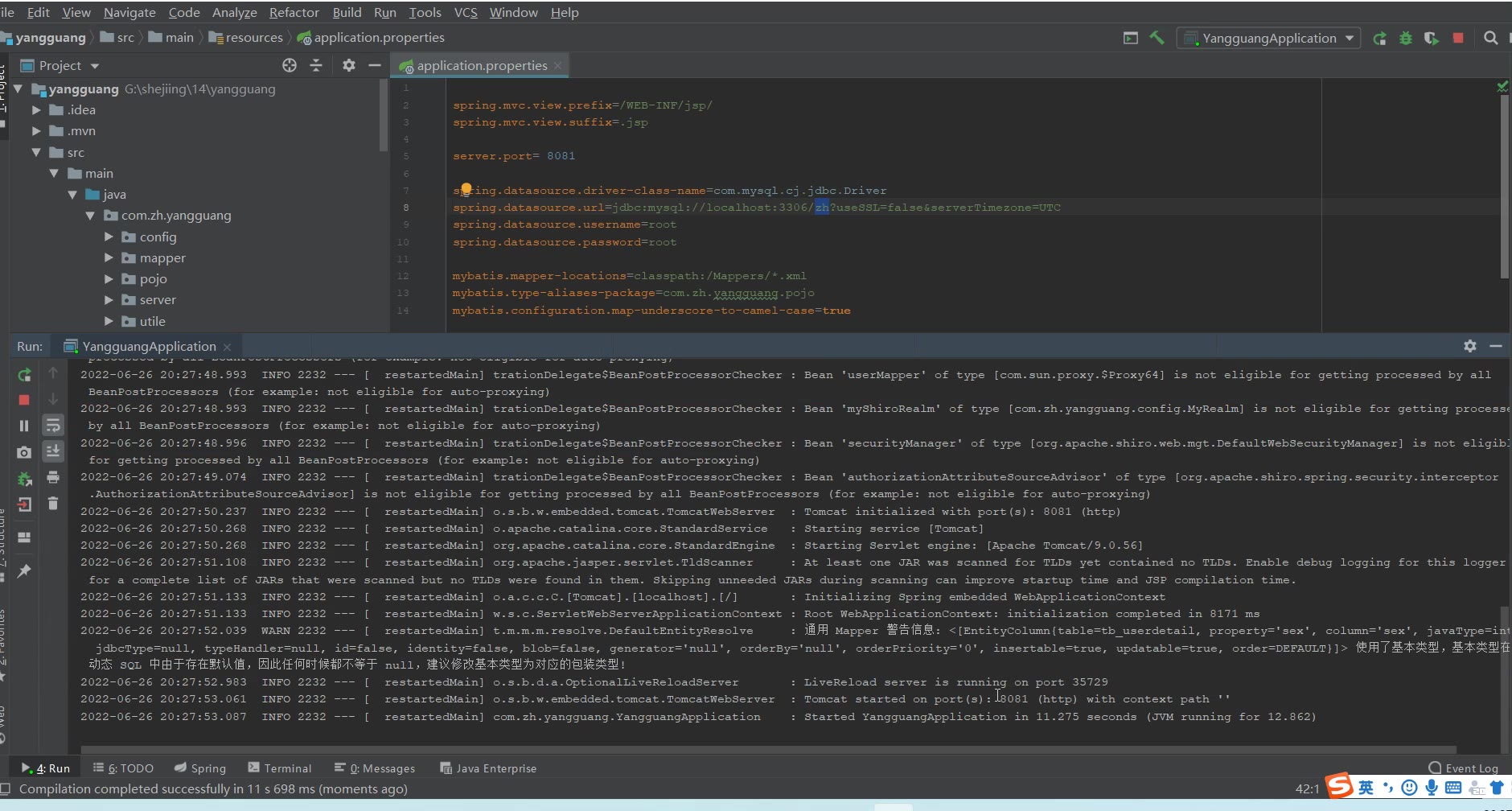Click the locate file icon in Project panel
1512x811 pixels.
[290, 65]
